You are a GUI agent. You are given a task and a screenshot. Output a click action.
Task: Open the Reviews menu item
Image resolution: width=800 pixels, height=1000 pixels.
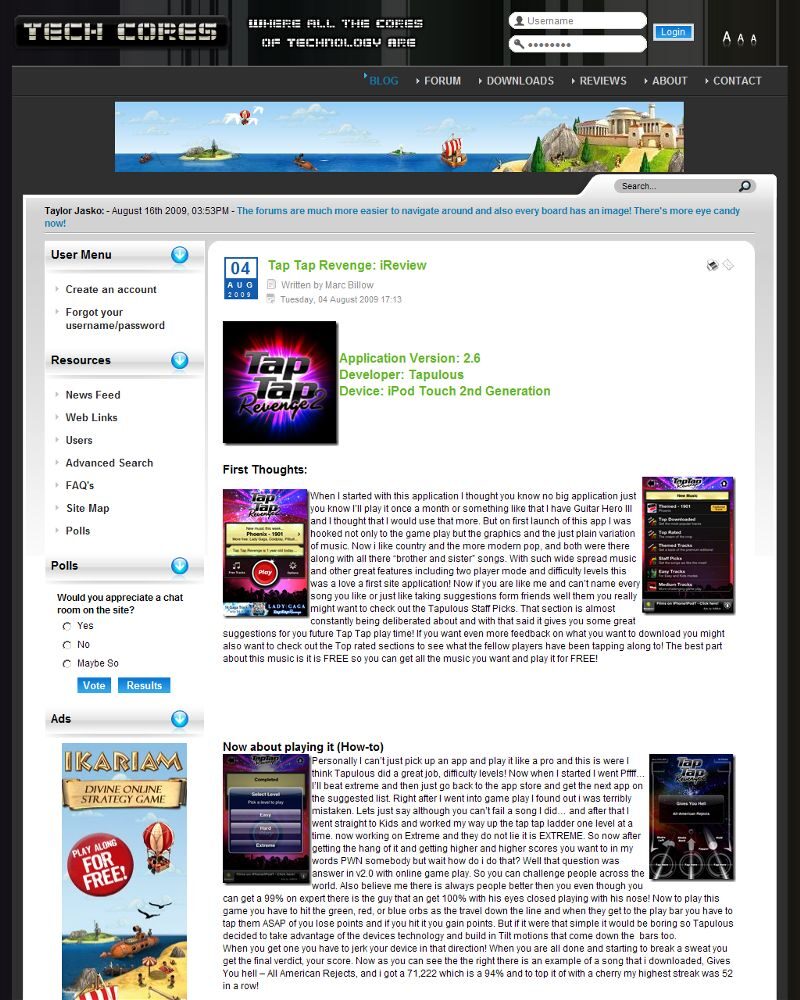pos(603,81)
